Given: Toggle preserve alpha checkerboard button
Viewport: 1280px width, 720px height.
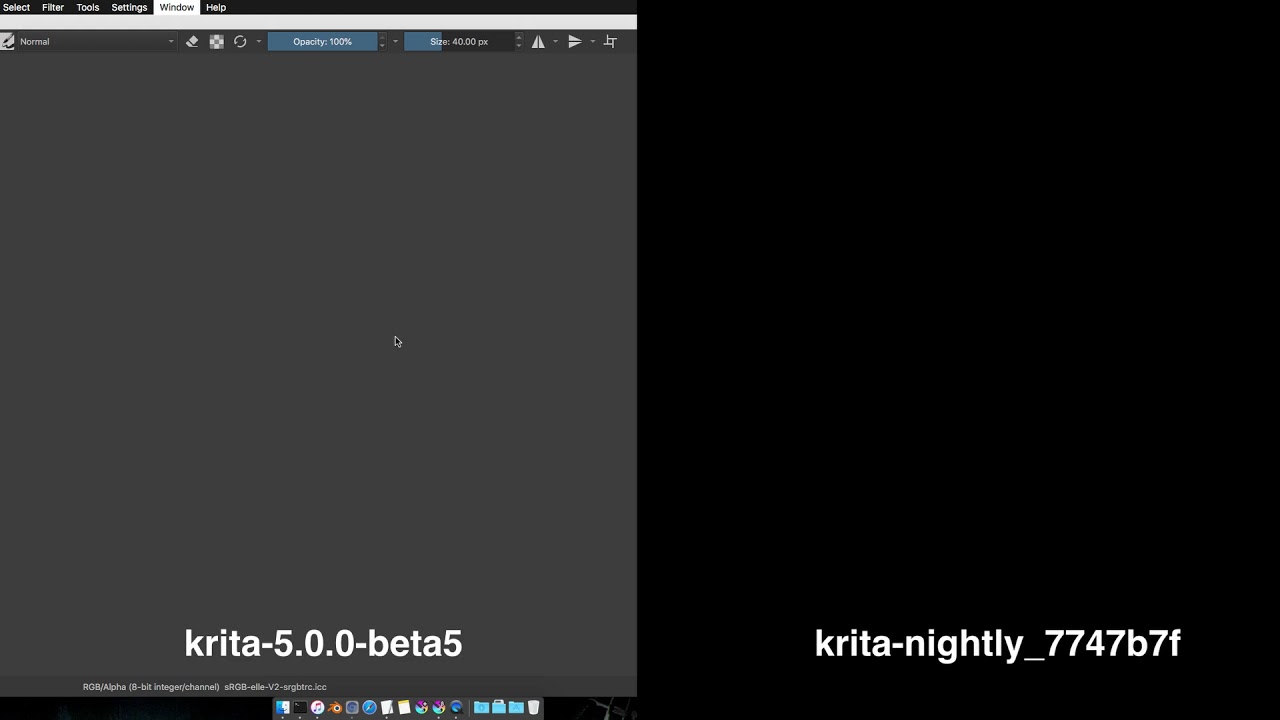Looking at the screenshot, I should pos(216,41).
